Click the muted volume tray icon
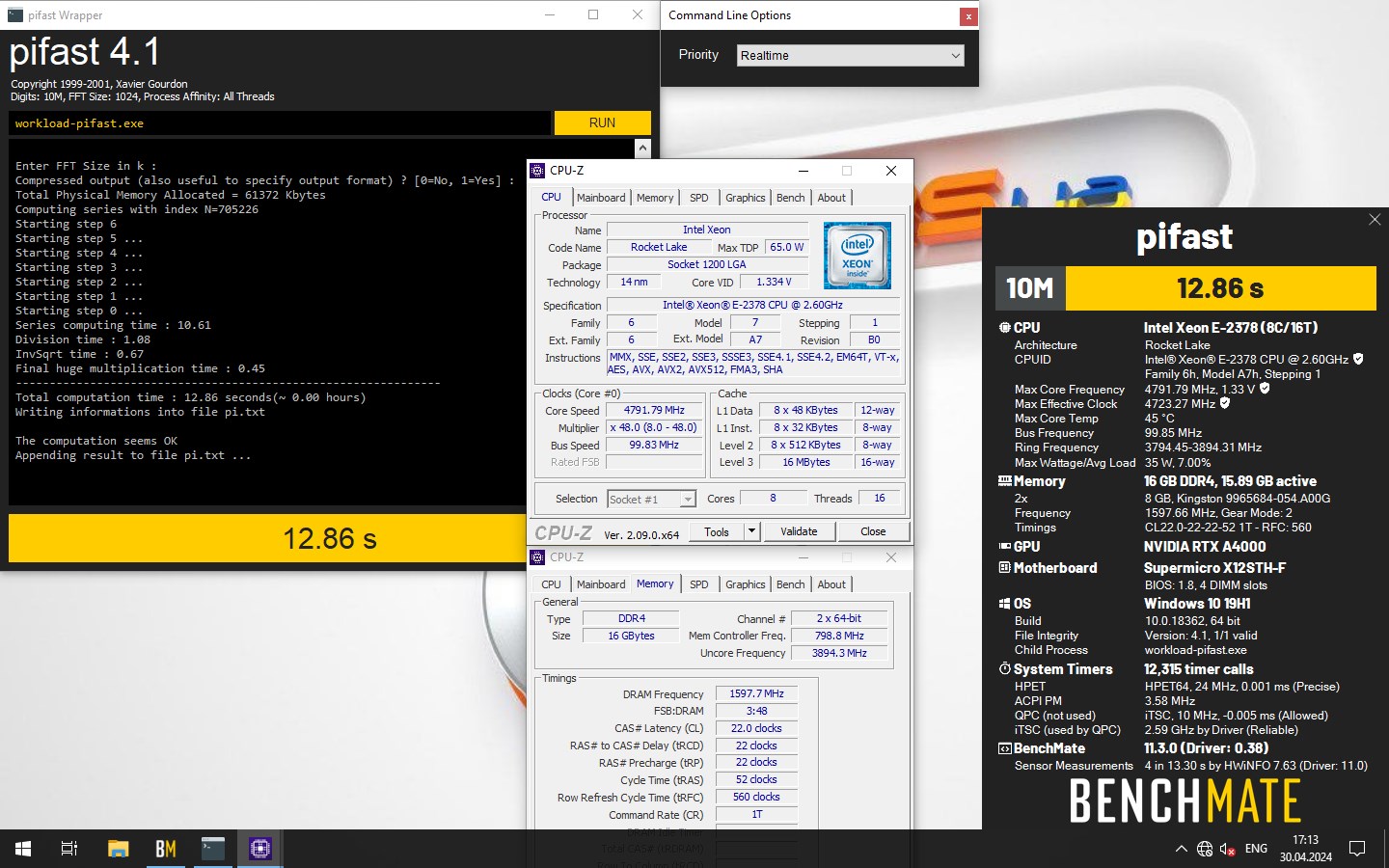The image size is (1389, 868). (1228, 849)
